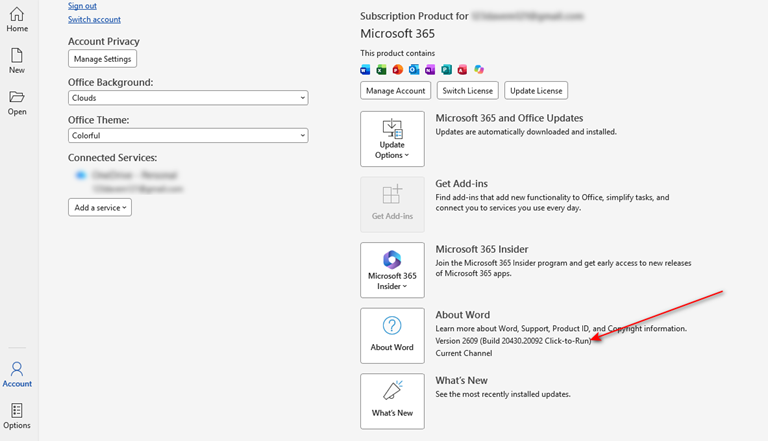Click the Microsoft 365 and Office Updates heading
The image size is (768, 441).
pyautogui.click(x=509, y=118)
